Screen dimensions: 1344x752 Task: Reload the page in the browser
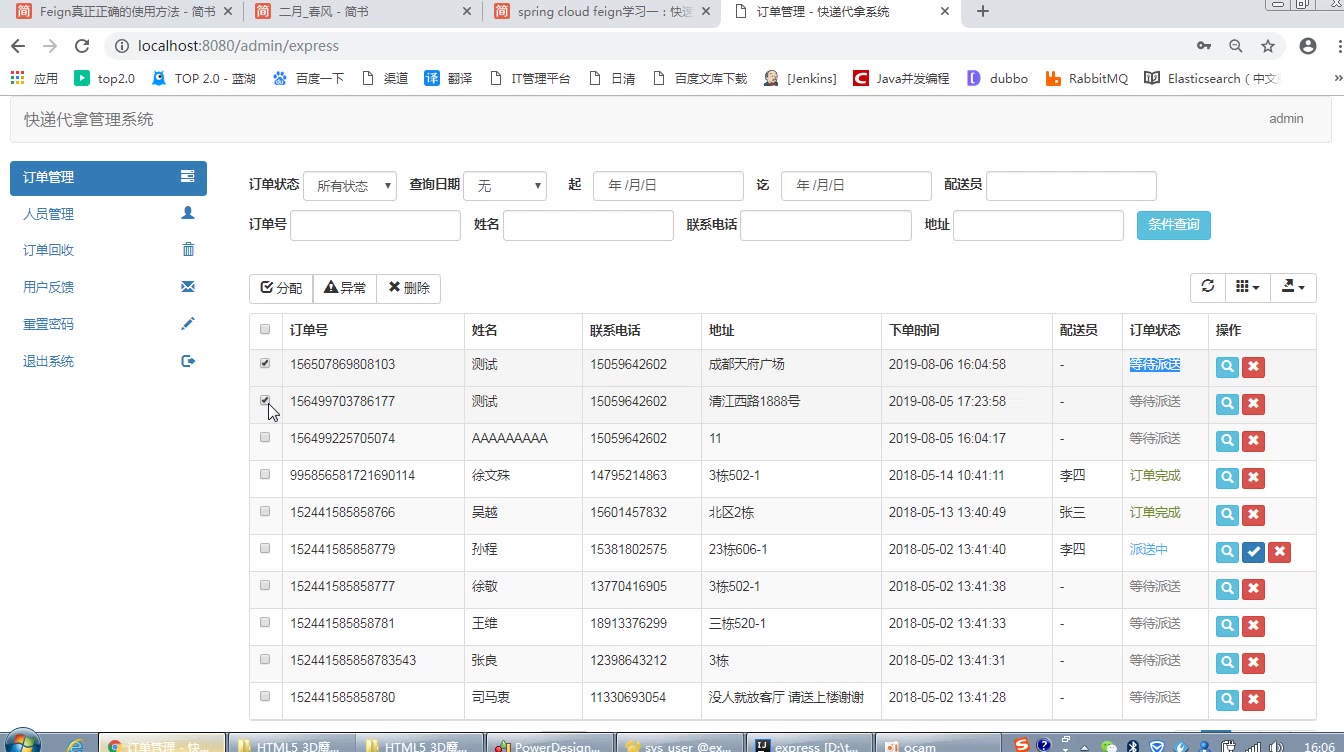[83, 46]
